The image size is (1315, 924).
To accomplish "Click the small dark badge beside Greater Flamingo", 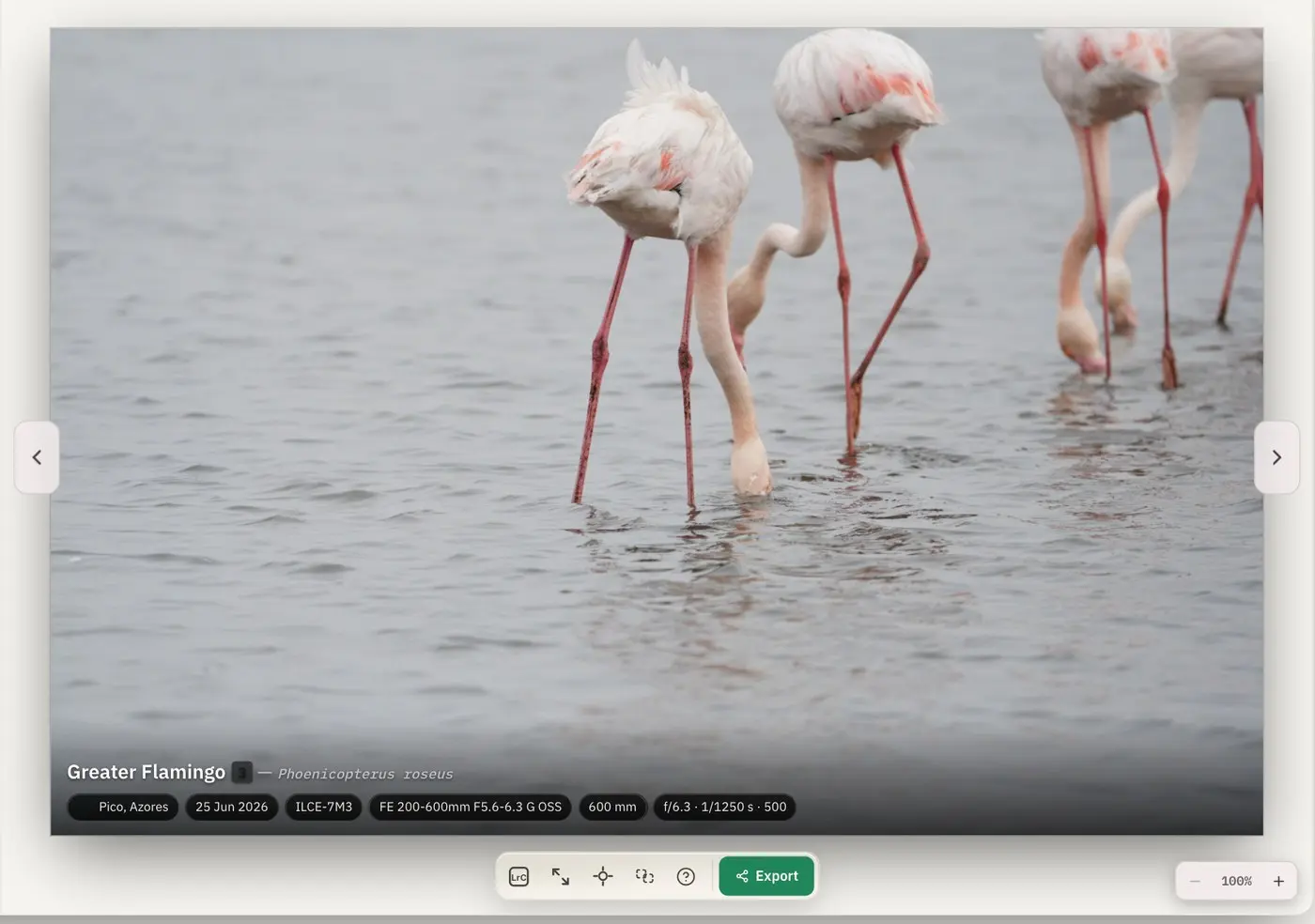I will click(x=242, y=772).
